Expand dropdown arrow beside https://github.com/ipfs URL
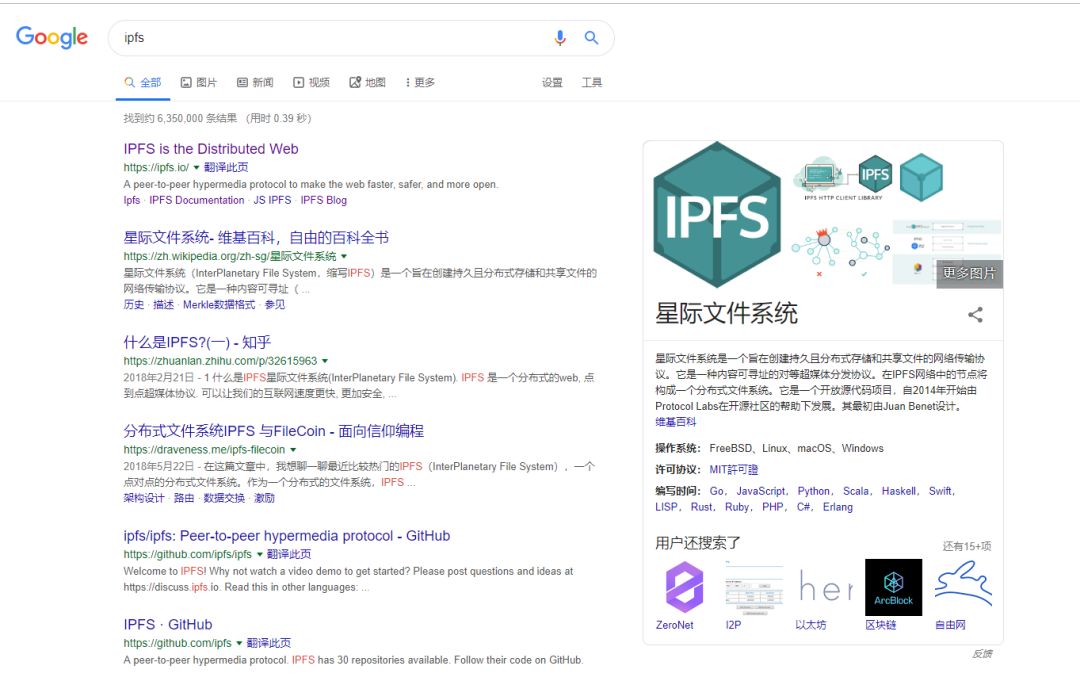This screenshot has height=681, width=1080. [x=239, y=643]
